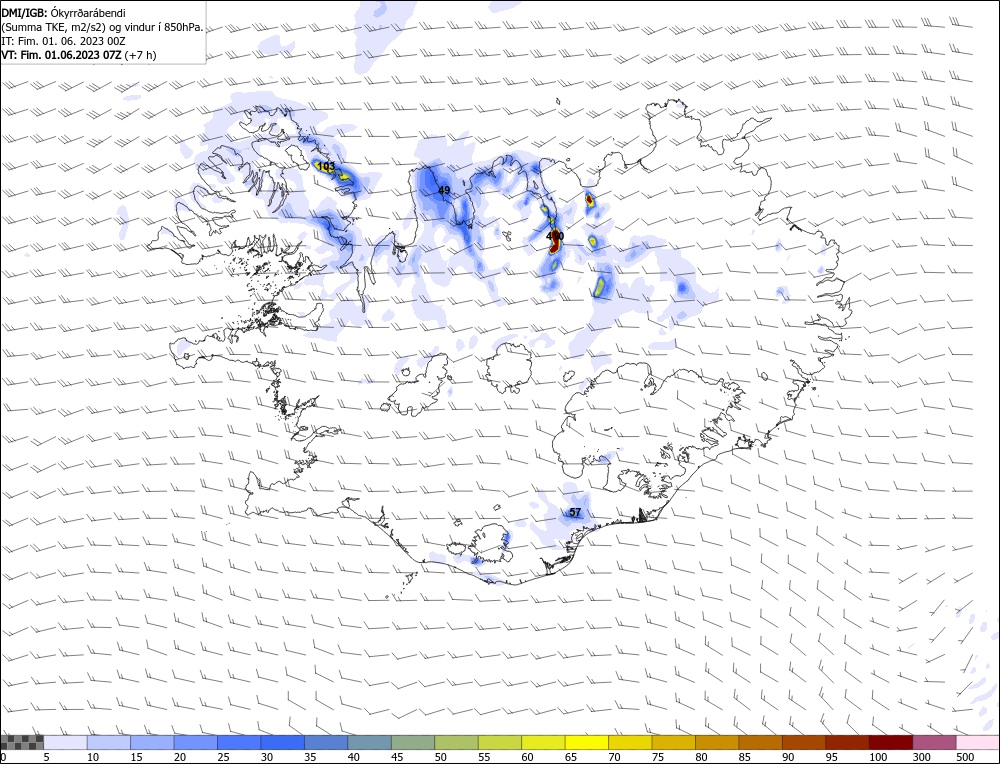Pick the dark red swatch between 95 and 100

[x=847, y=742]
